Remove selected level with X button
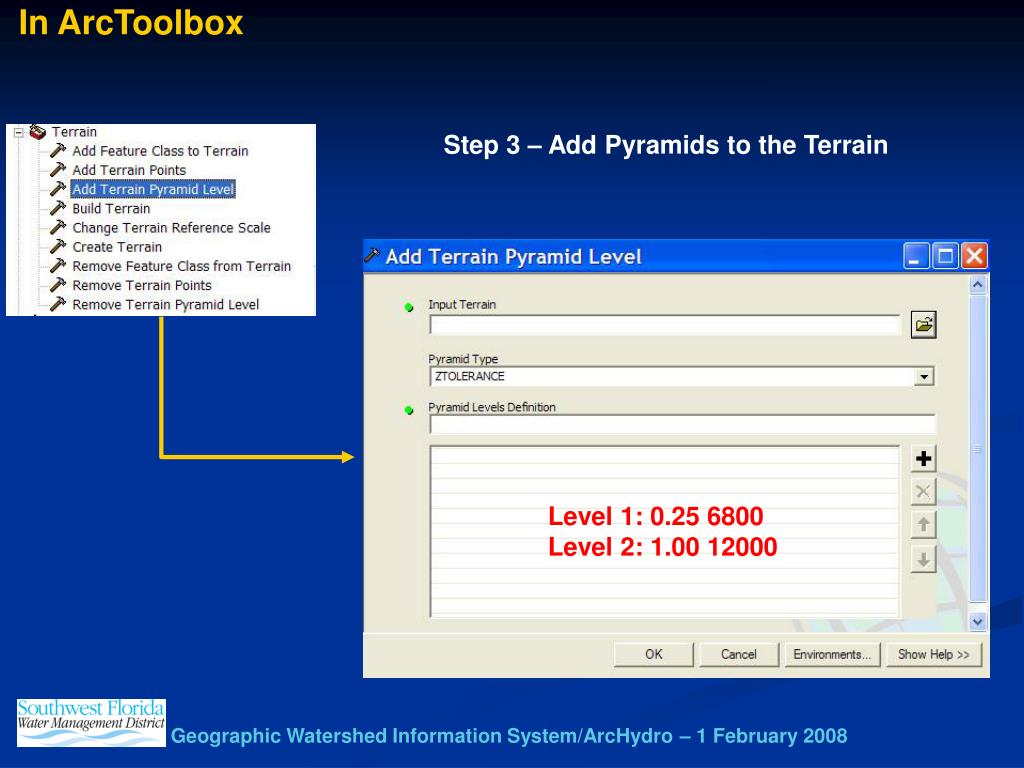 [x=923, y=492]
